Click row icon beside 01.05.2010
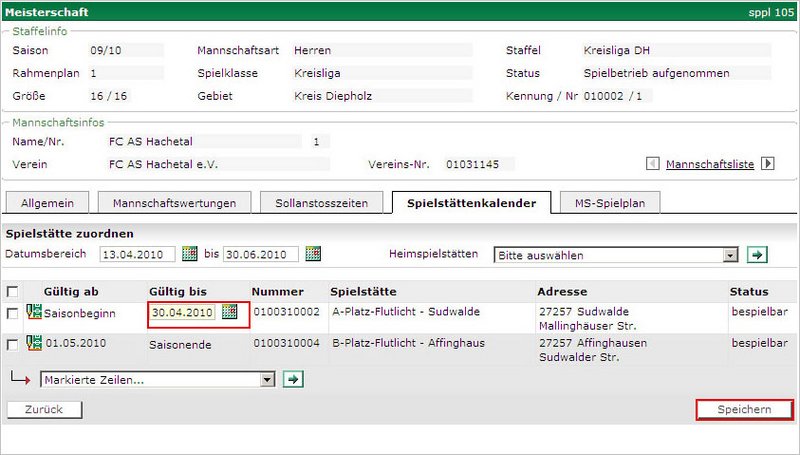The image size is (800, 455). click(x=34, y=344)
